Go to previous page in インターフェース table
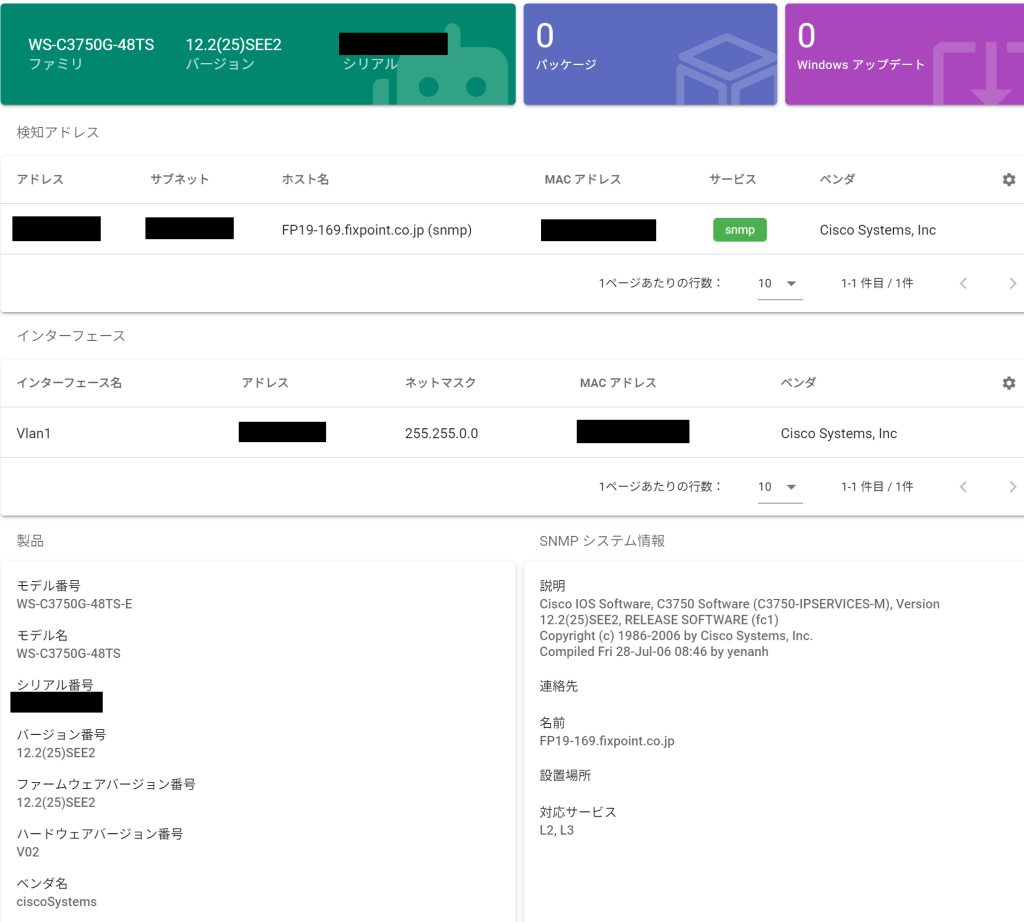 [963, 487]
